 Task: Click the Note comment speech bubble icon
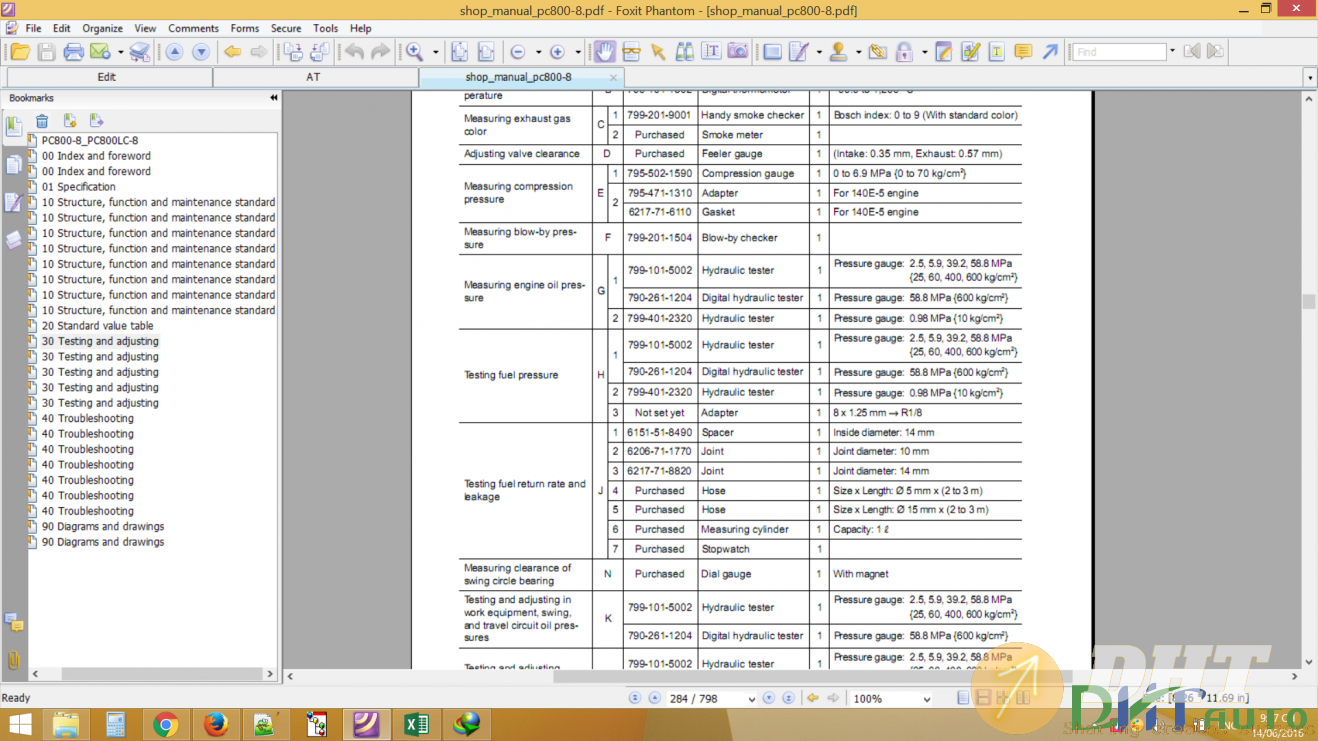tap(1023, 52)
